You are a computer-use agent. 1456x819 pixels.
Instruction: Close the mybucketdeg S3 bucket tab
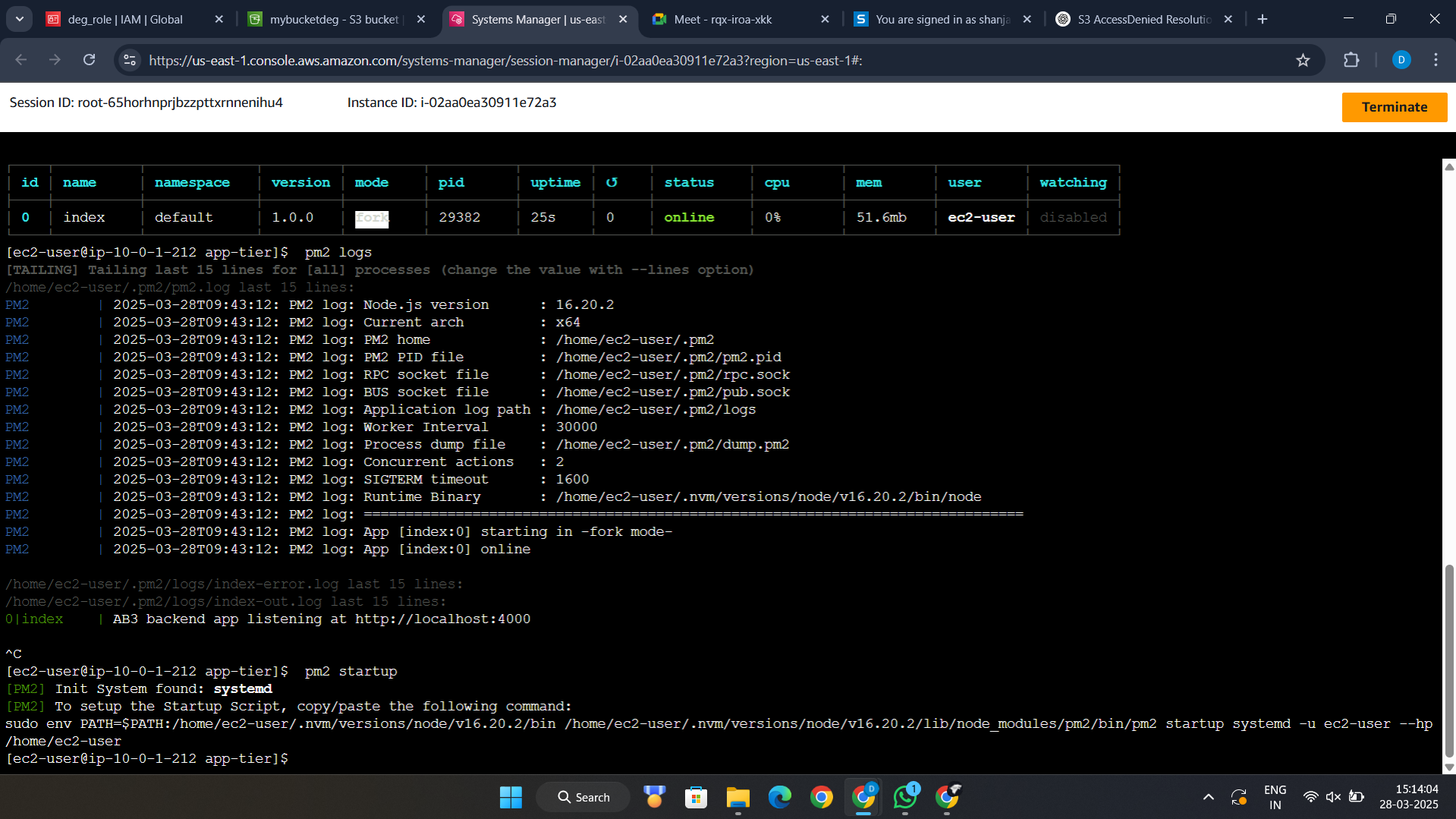coord(421,20)
